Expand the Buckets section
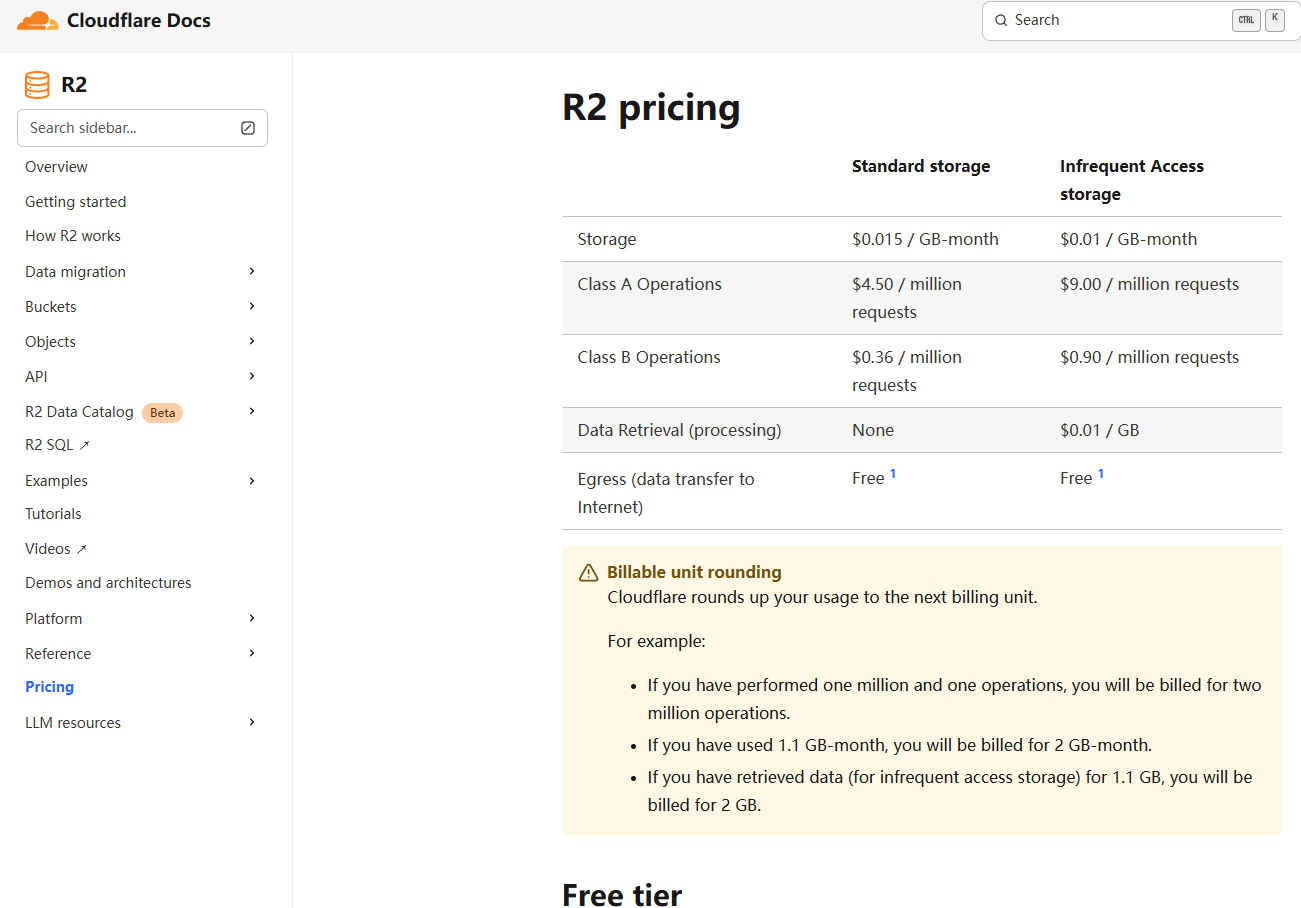Screen dimensions: 1301x908 point(251,306)
